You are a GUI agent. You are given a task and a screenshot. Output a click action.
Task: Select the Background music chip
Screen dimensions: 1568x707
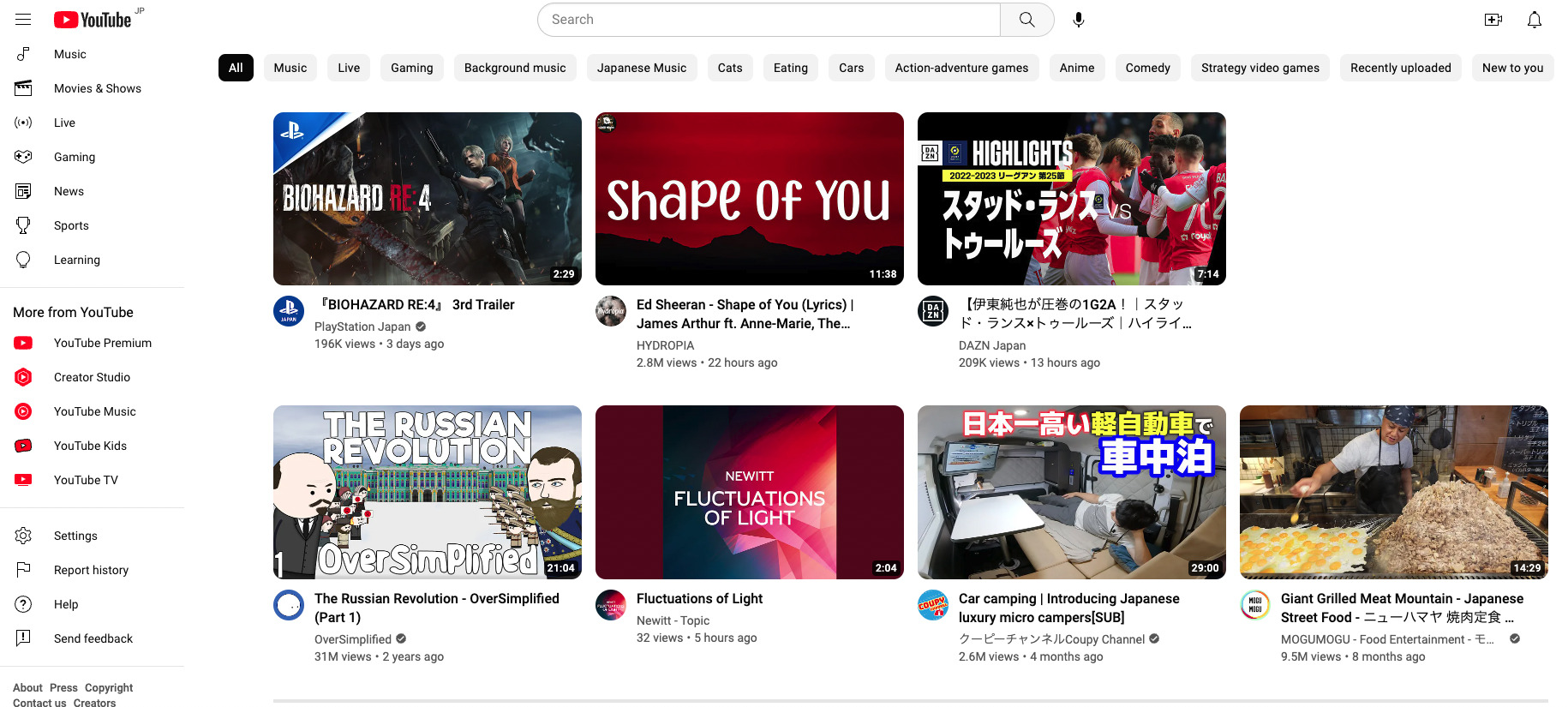[515, 68]
